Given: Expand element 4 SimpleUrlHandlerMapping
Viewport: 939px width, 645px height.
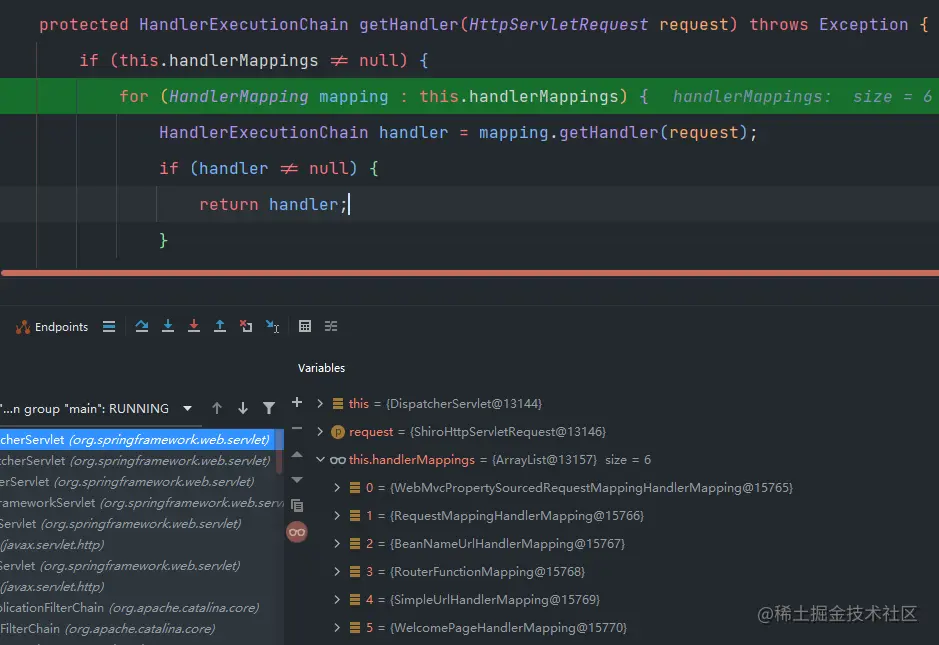Looking at the screenshot, I should 337,599.
